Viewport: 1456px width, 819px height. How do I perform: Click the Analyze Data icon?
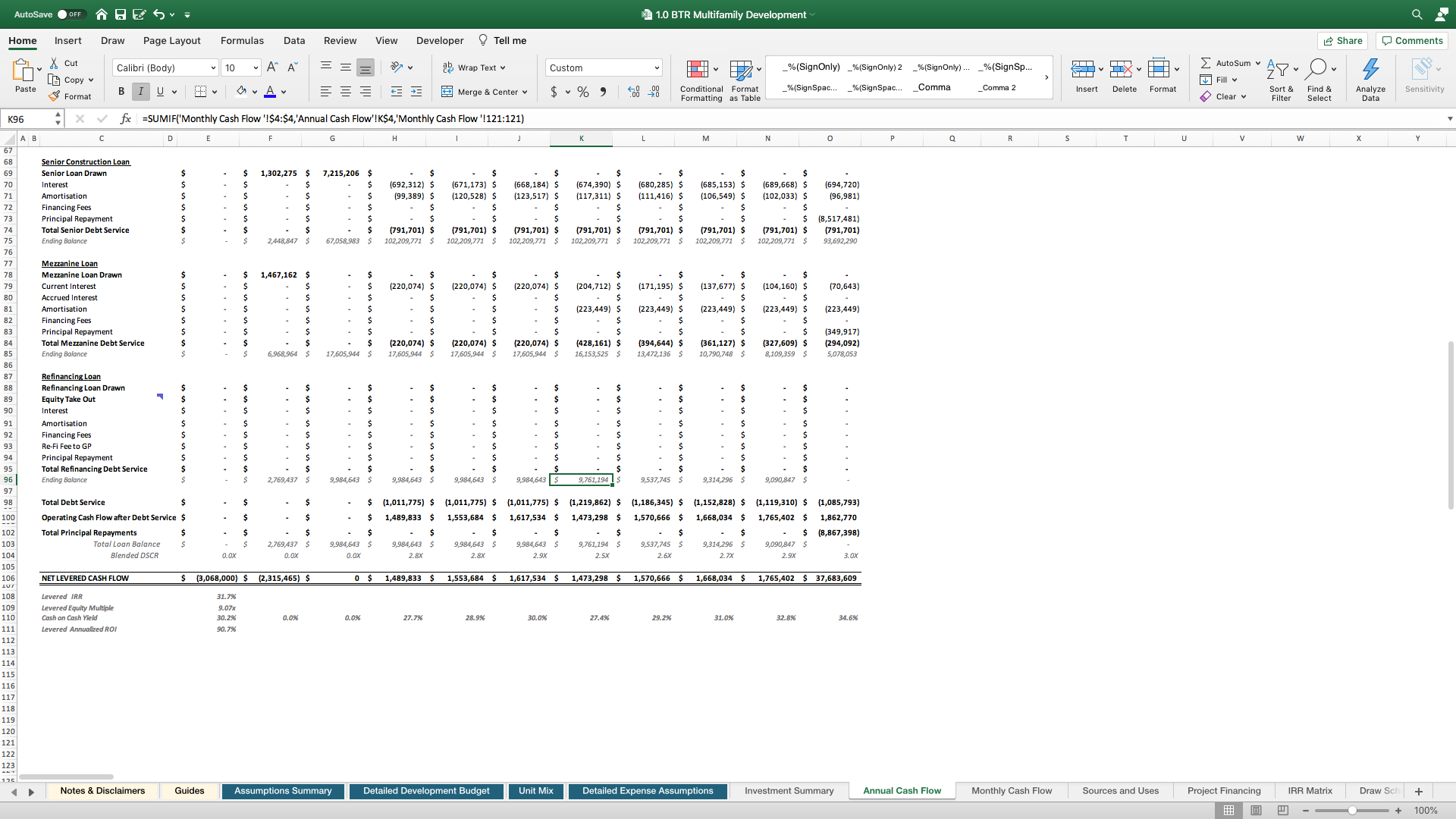click(1370, 70)
